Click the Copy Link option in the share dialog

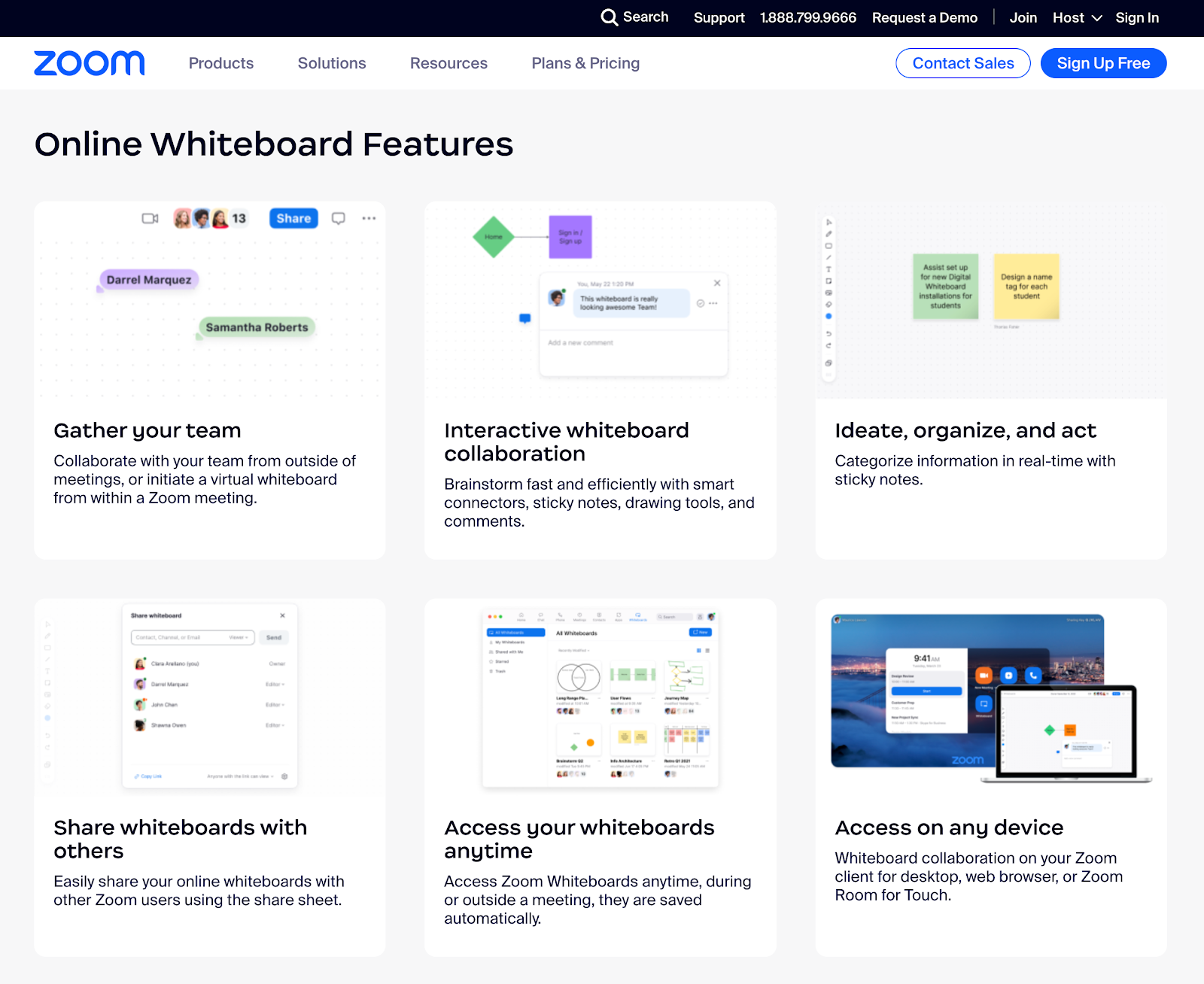[148, 776]
